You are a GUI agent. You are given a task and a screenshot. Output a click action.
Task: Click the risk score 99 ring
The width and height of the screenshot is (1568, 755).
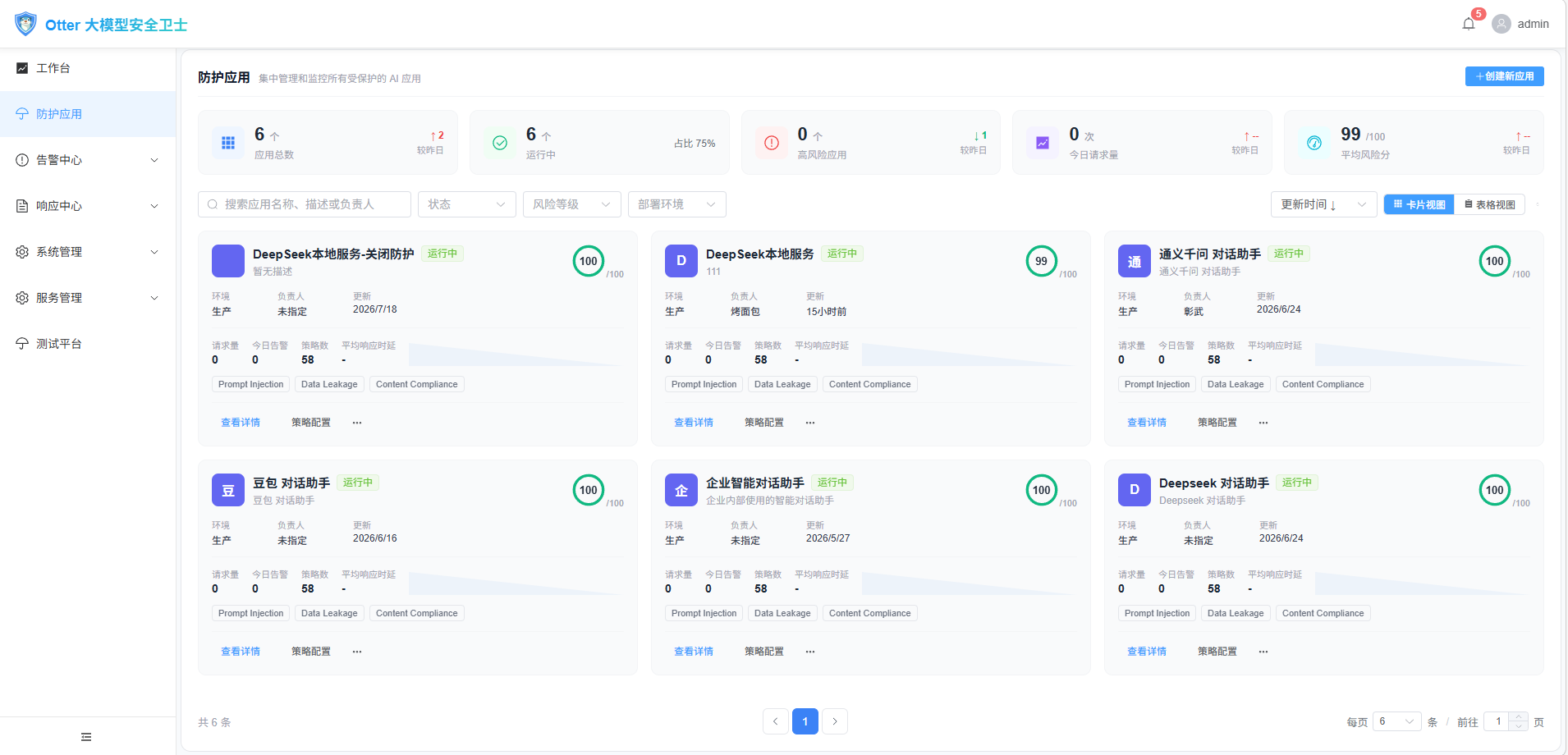[1042, 261]
